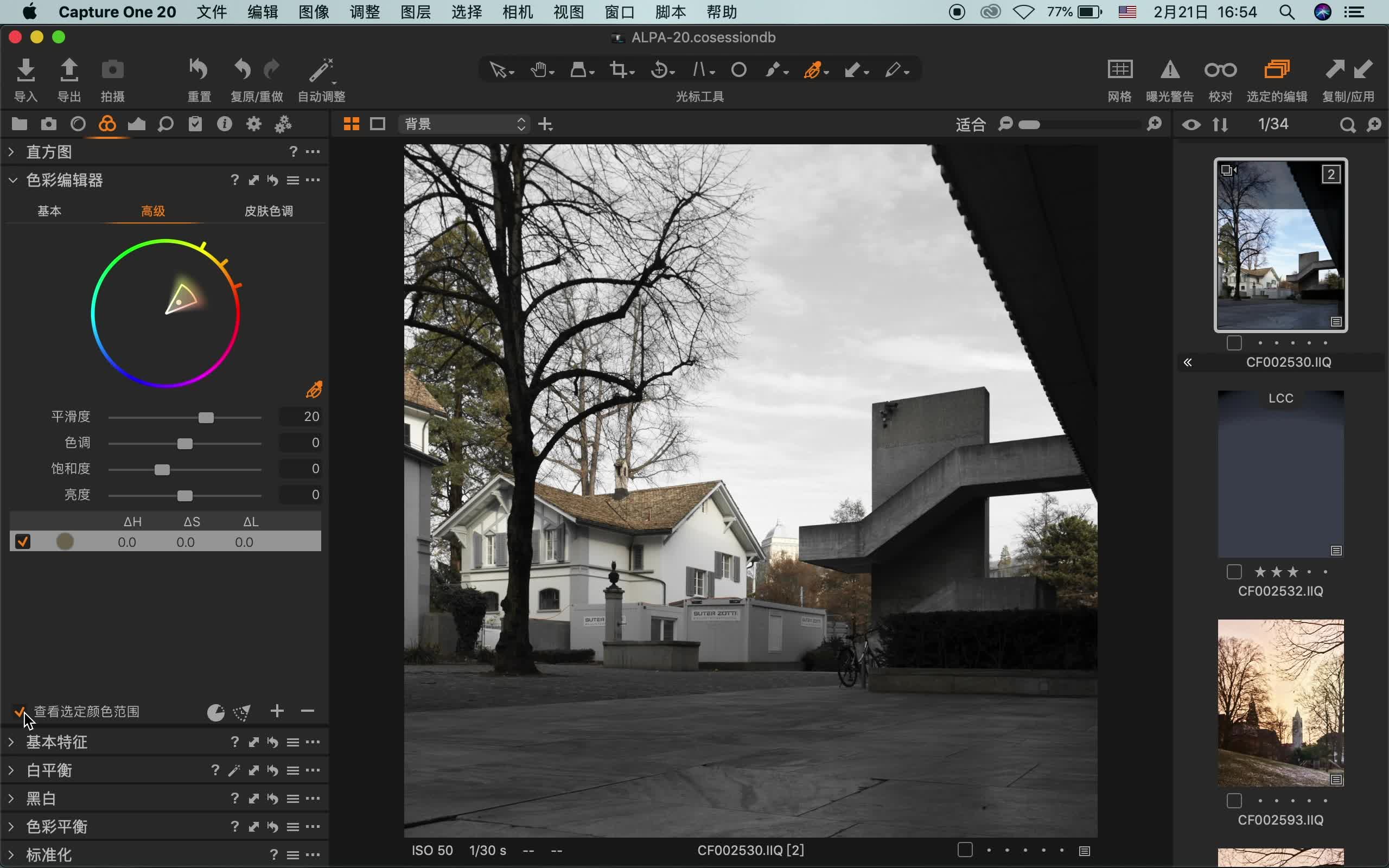Click the 适合 fit zoom button

[970, 124]
